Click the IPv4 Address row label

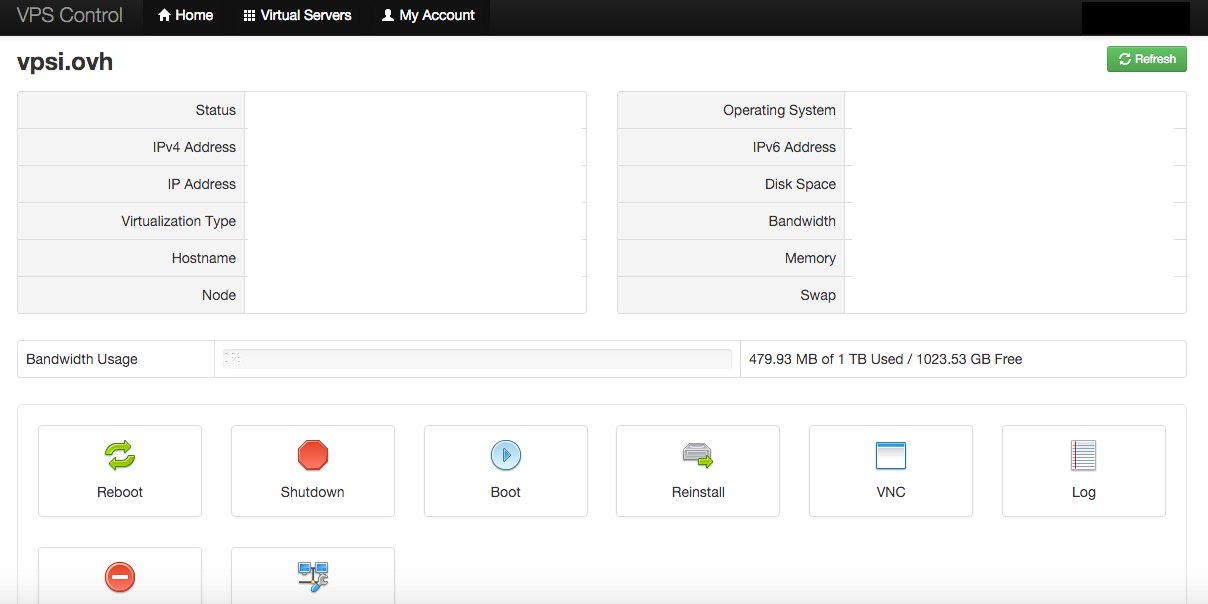194,147
